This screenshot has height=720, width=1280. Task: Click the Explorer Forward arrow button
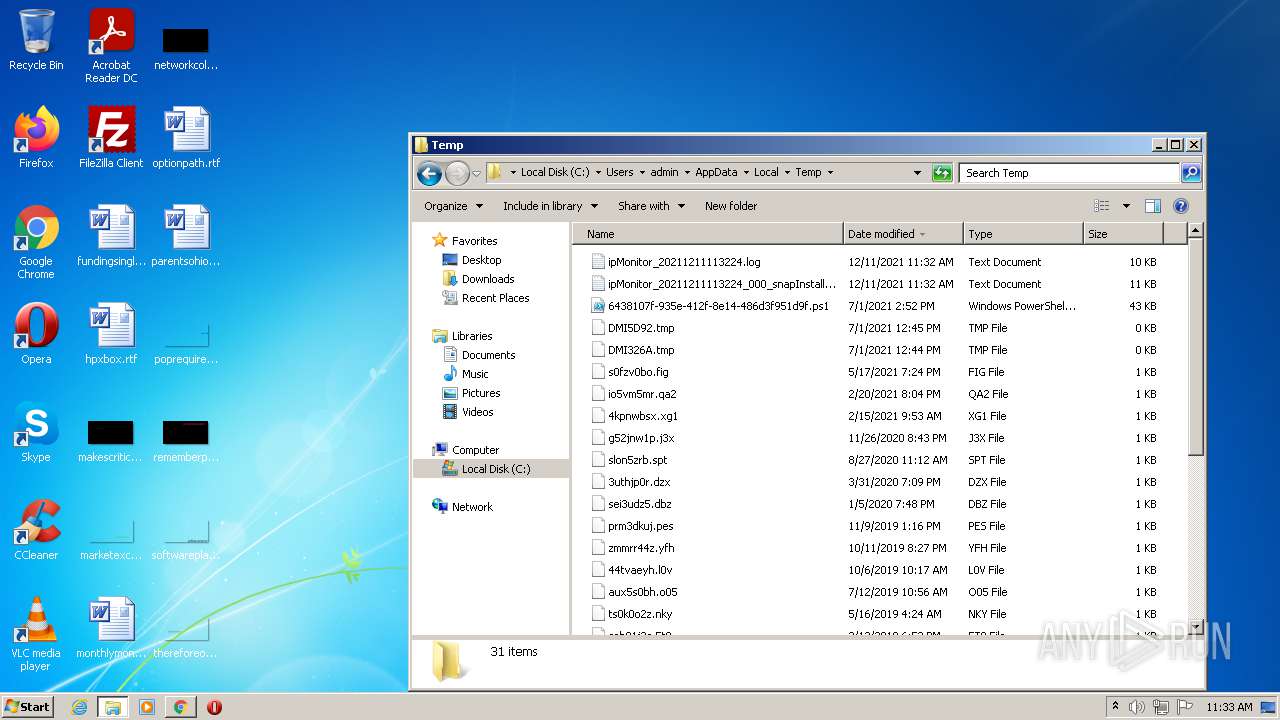[x=457, y=173]
